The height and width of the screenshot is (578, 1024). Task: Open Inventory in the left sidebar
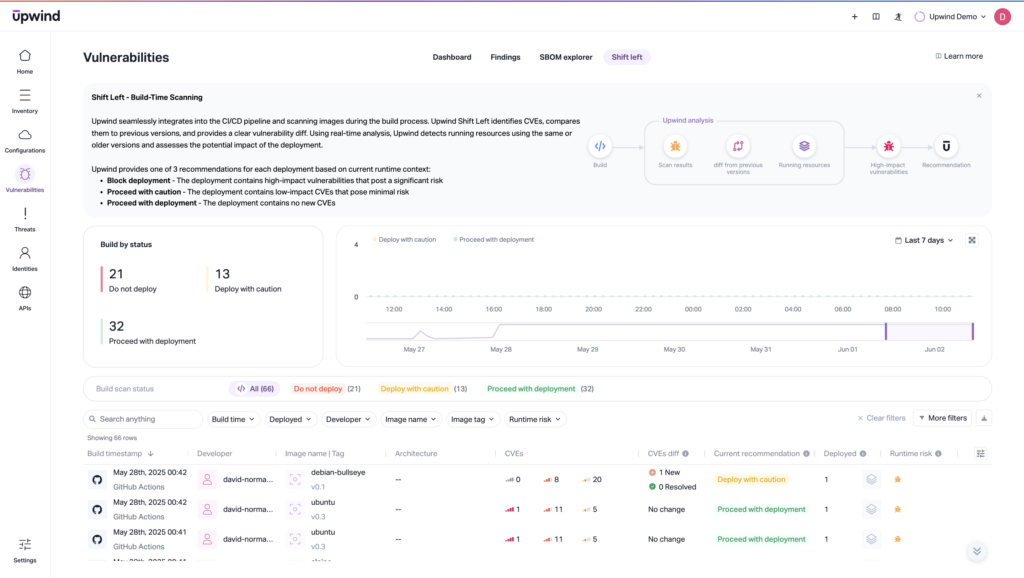pos(25,101)
